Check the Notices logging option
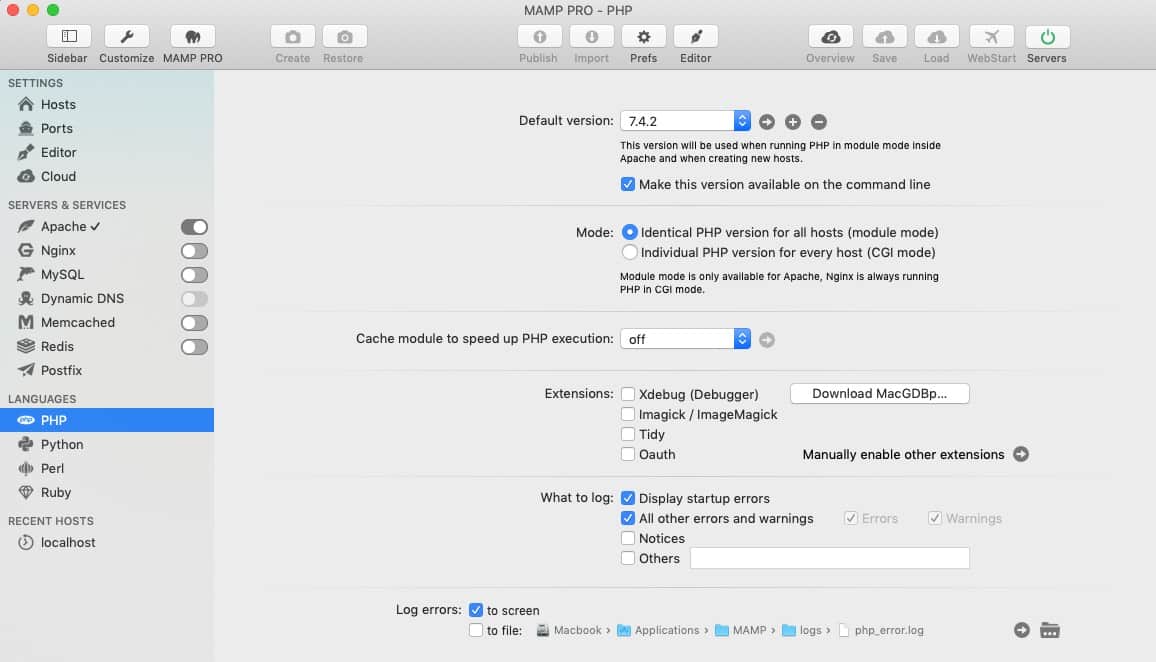Screen dimensions: 1156x662 click(x=628, y=538)
